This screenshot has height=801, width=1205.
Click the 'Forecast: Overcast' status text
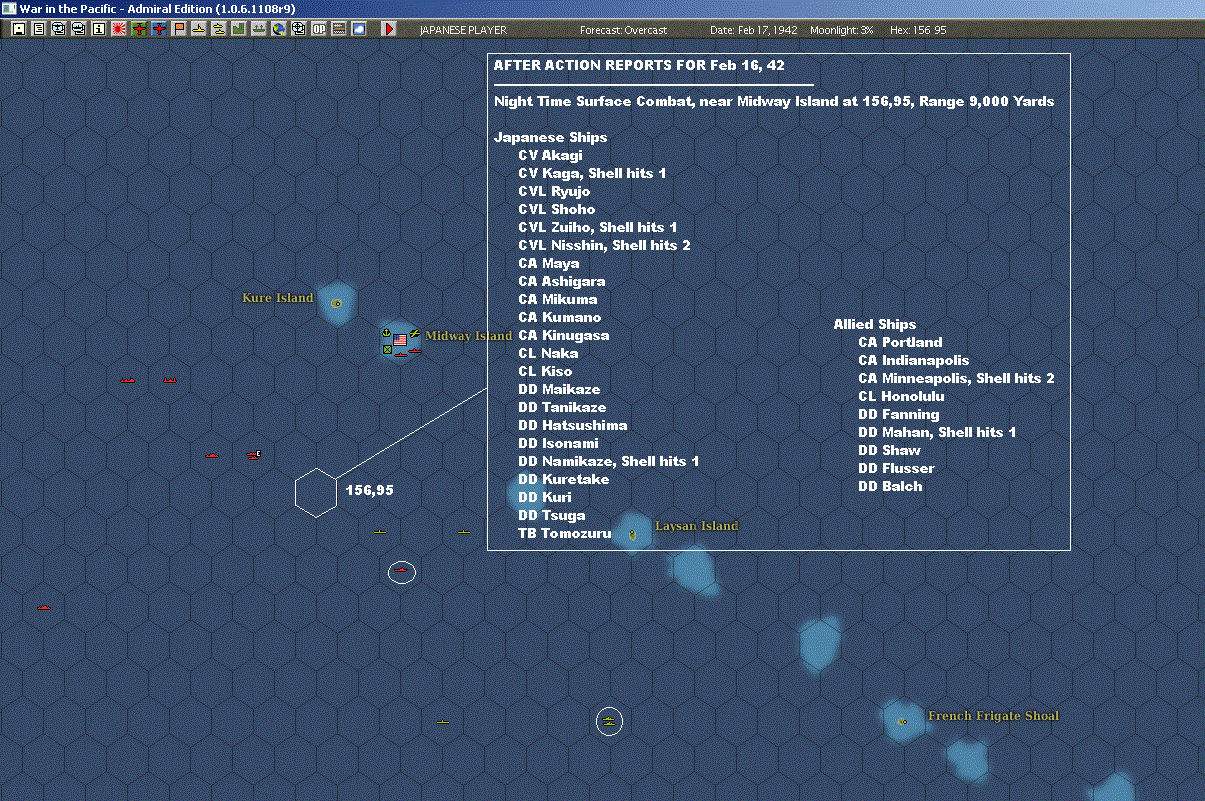(623, 30)
